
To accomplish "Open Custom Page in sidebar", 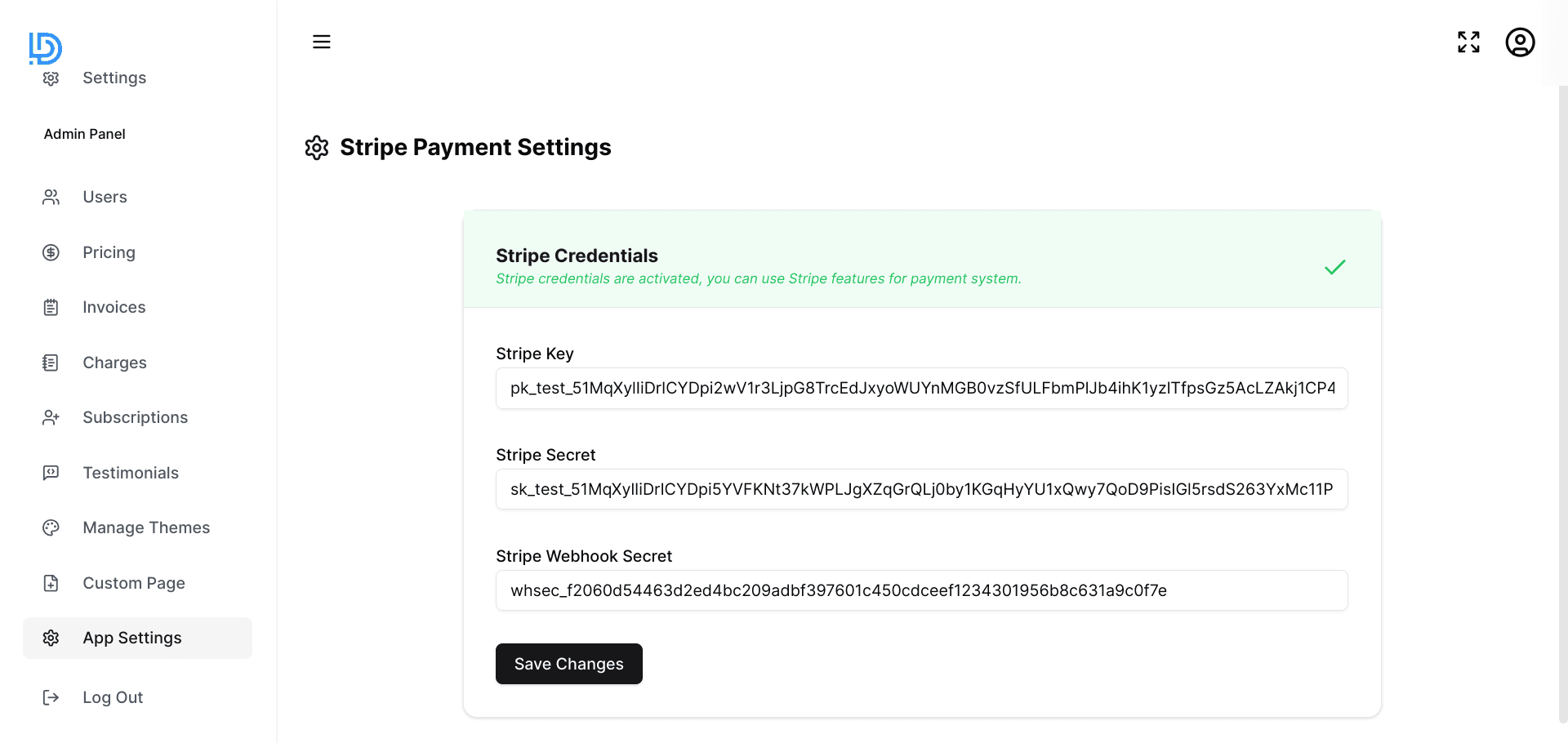I will (x=133, y=583).
